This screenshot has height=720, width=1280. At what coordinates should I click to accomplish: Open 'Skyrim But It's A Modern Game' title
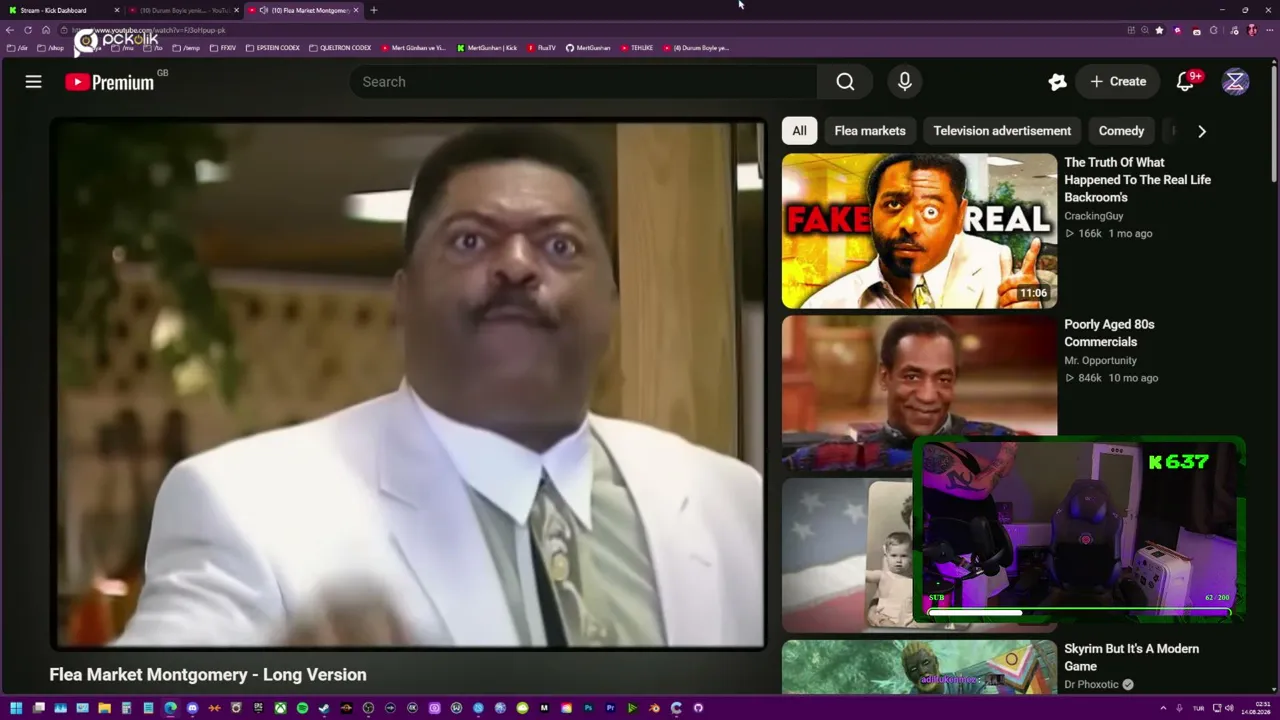[x=1131, y=657]
